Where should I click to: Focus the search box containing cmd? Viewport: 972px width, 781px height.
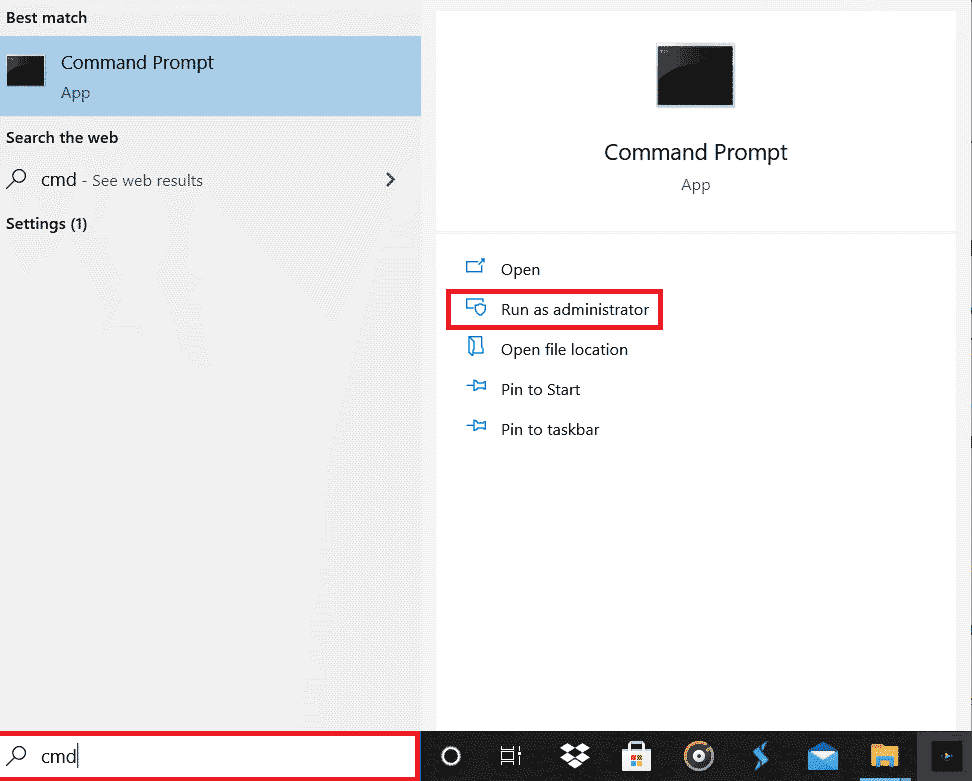pos(208,756)
